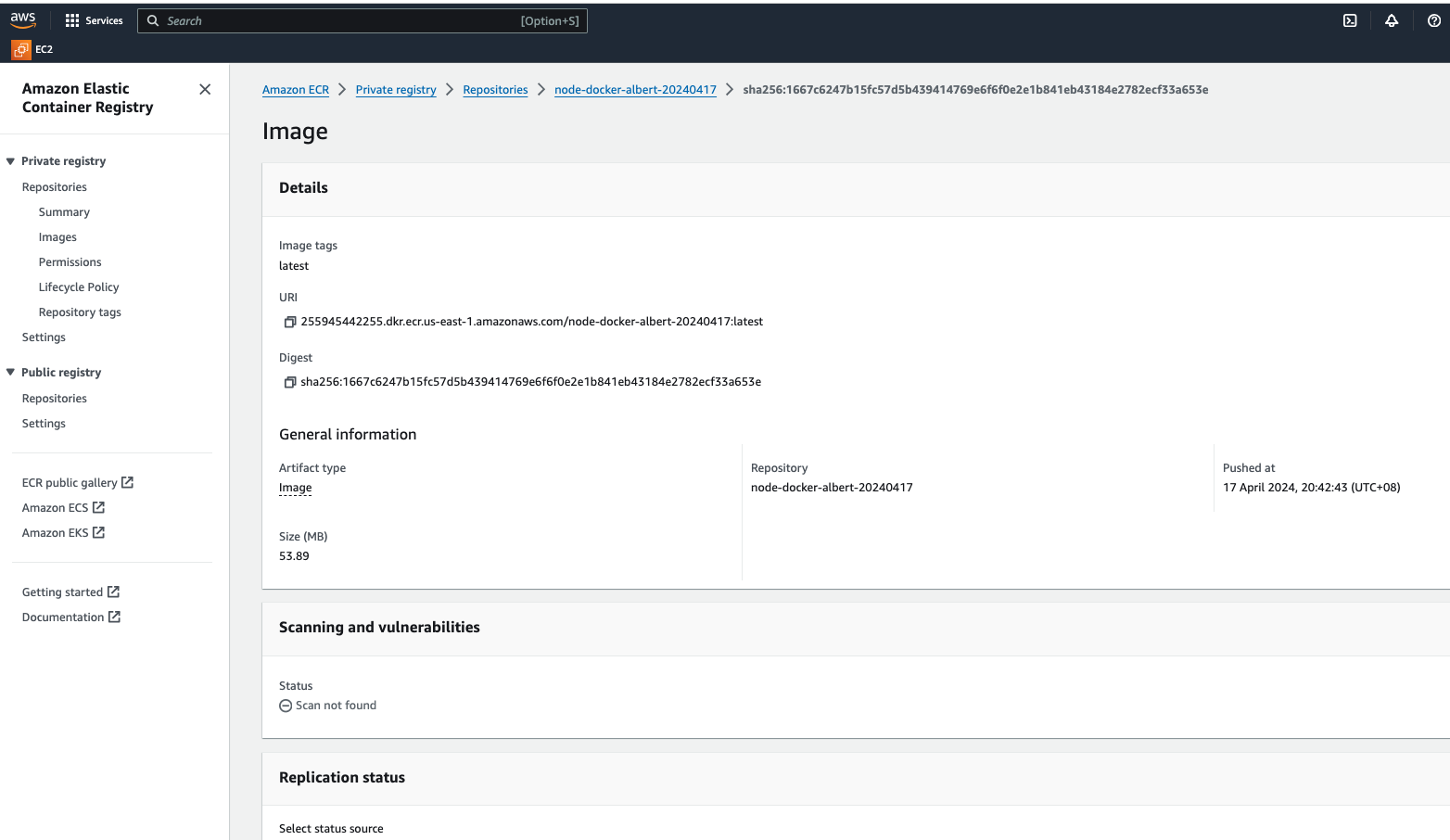Open Permissions in the sidebar
Image resolution: width=1450 pixels, height=840 pixels.
point(70,262)
